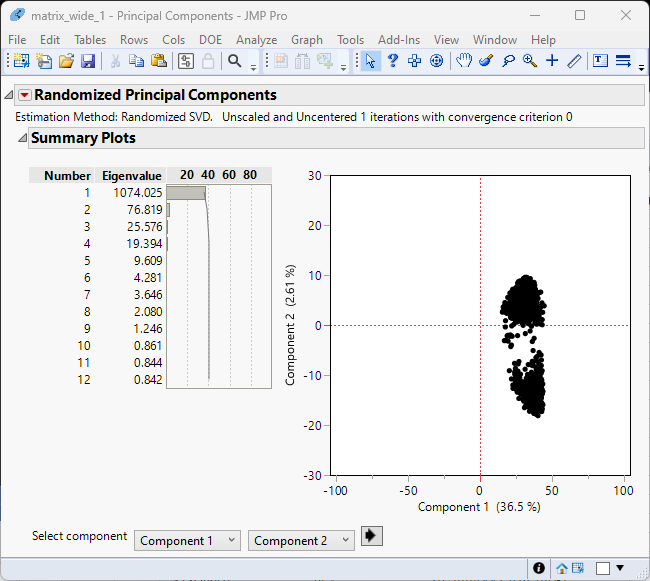Click the Save icon in toolbar
Screen dimensions: 650x581
[88, 61]
